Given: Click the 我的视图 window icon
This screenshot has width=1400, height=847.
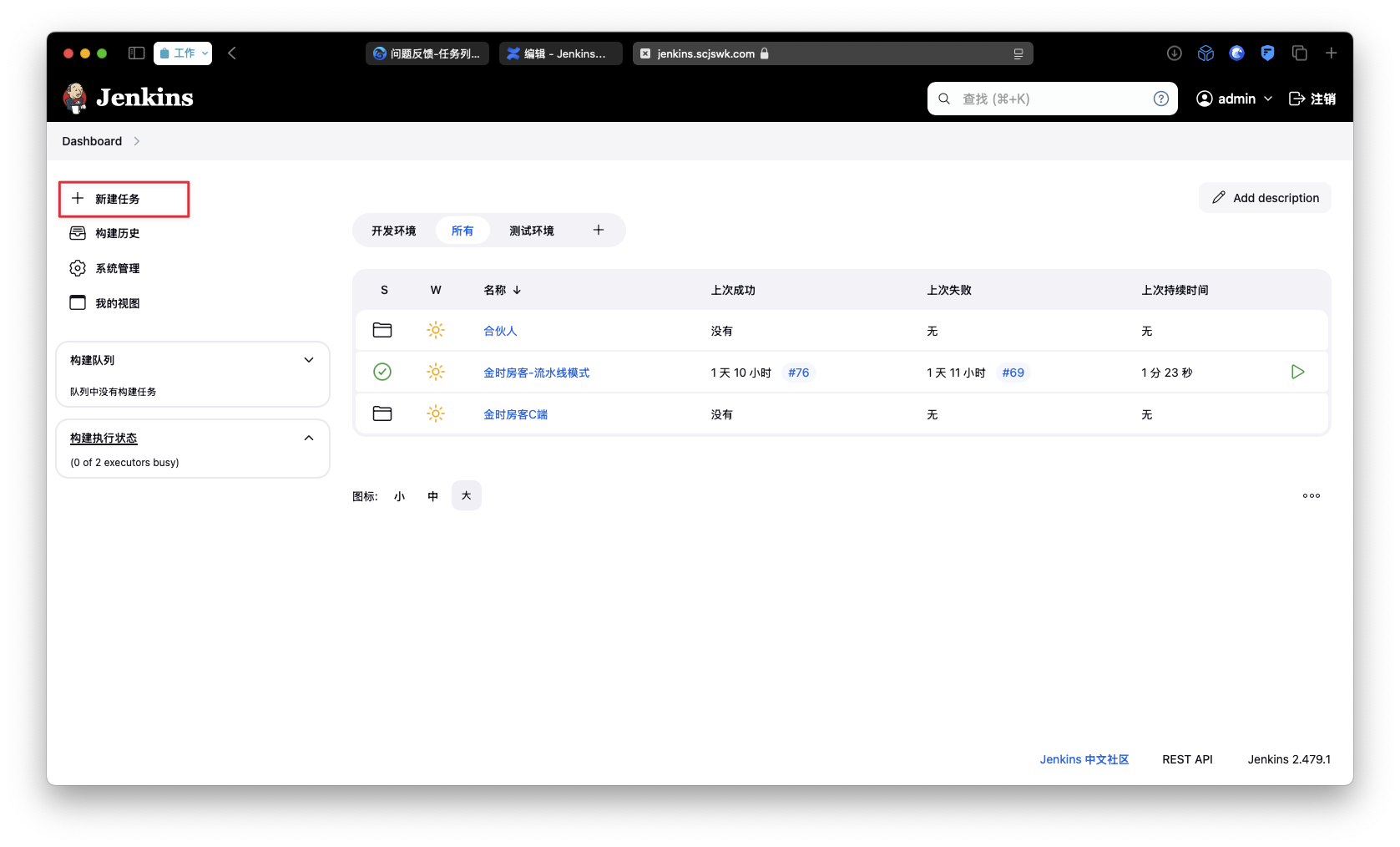Looking at the screenshot, I should pos(78,302).
